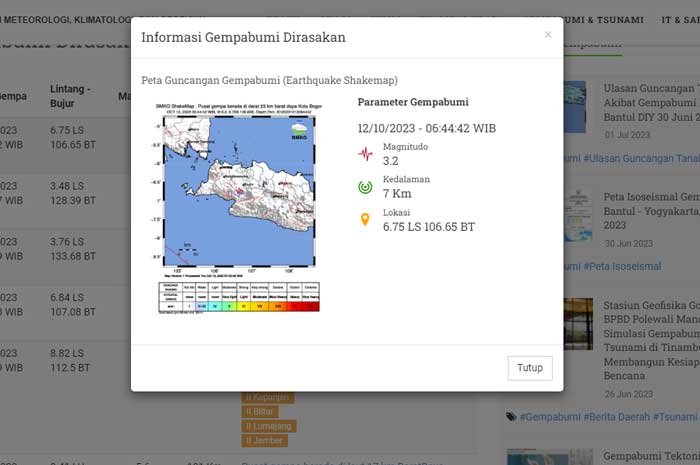Click the II Jember intensity label
700x465 pixels.
click(x=265, y=441)
